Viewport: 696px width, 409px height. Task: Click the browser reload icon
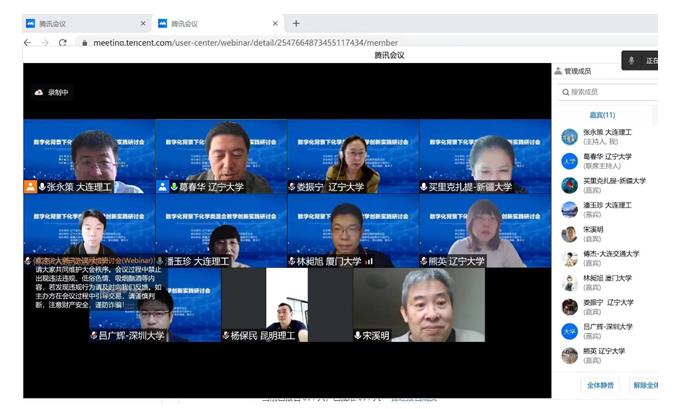(x=63, y=43)
